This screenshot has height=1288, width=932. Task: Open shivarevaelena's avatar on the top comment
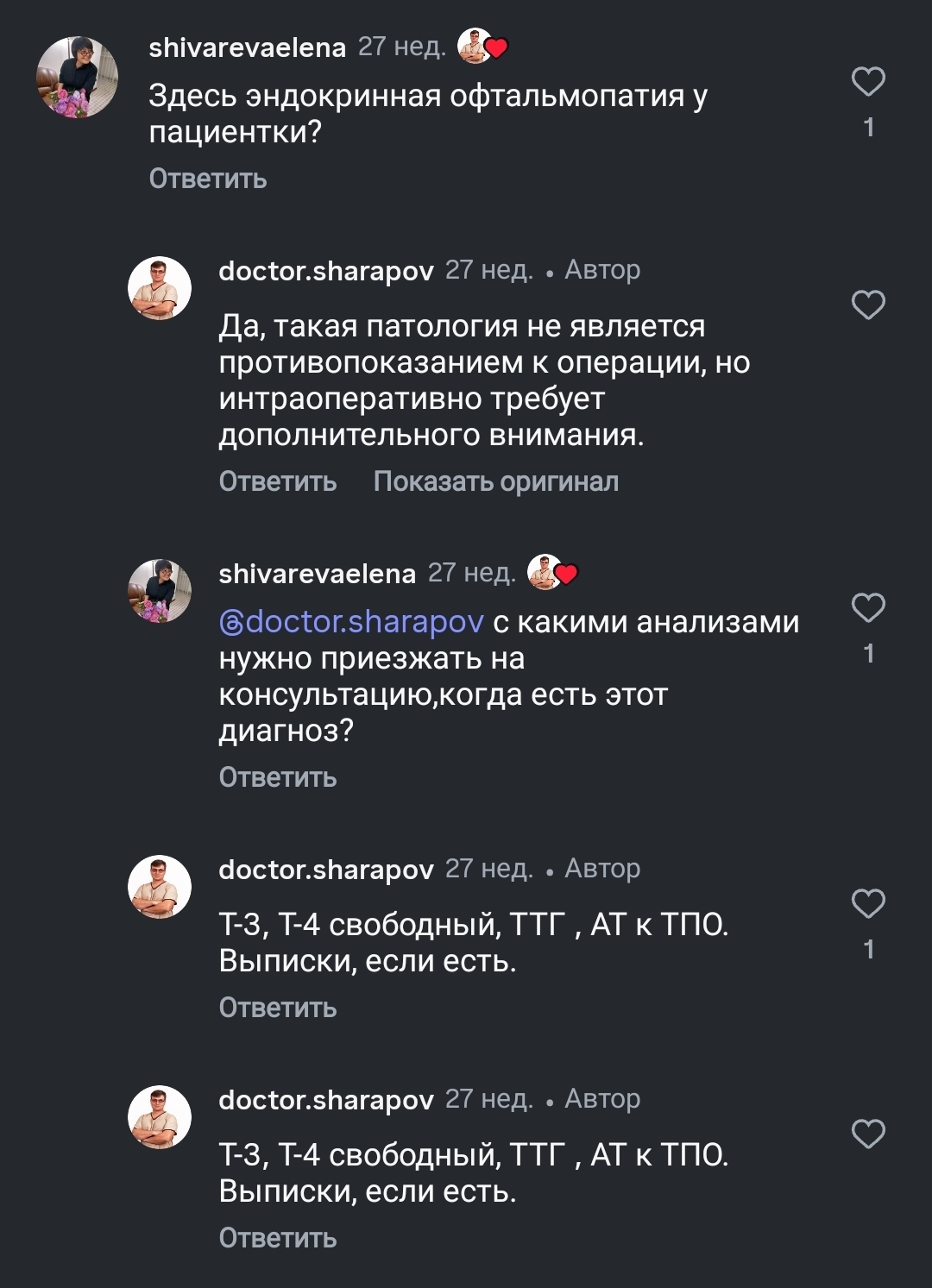[x=77, y=78]
